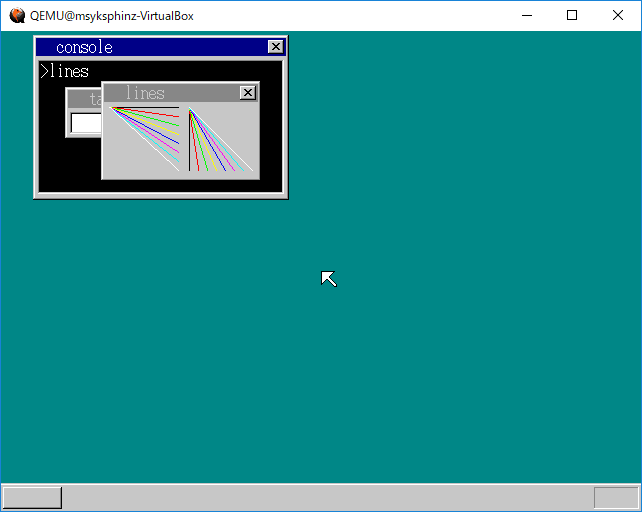Click the console window title bar
Viewport: 642px width, 512px height.
click(160, 47)
